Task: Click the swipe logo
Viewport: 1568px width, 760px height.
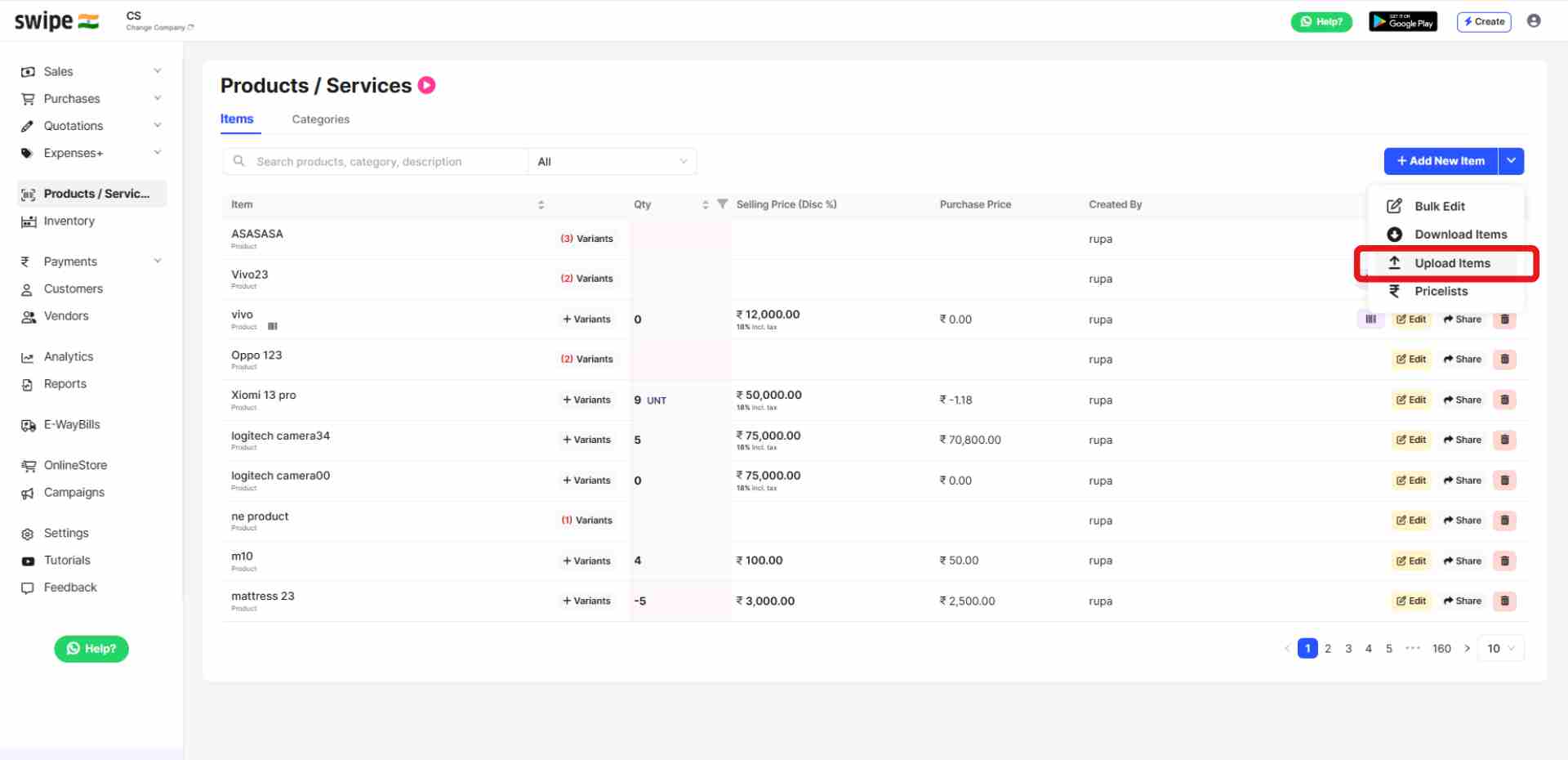Action: [x=56, y=21]
